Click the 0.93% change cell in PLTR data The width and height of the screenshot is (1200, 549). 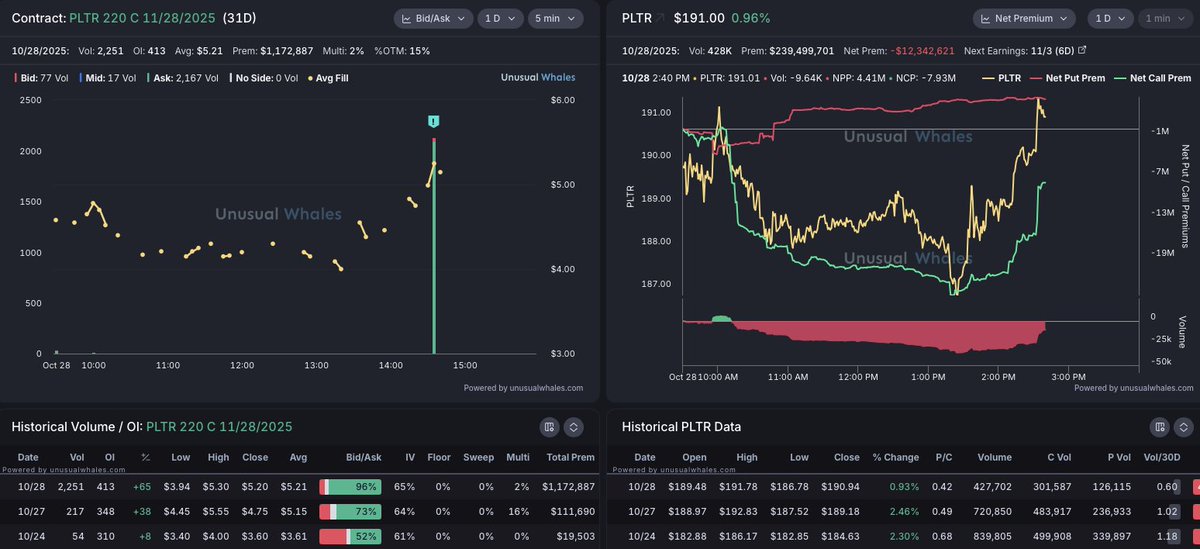(903, 487)
